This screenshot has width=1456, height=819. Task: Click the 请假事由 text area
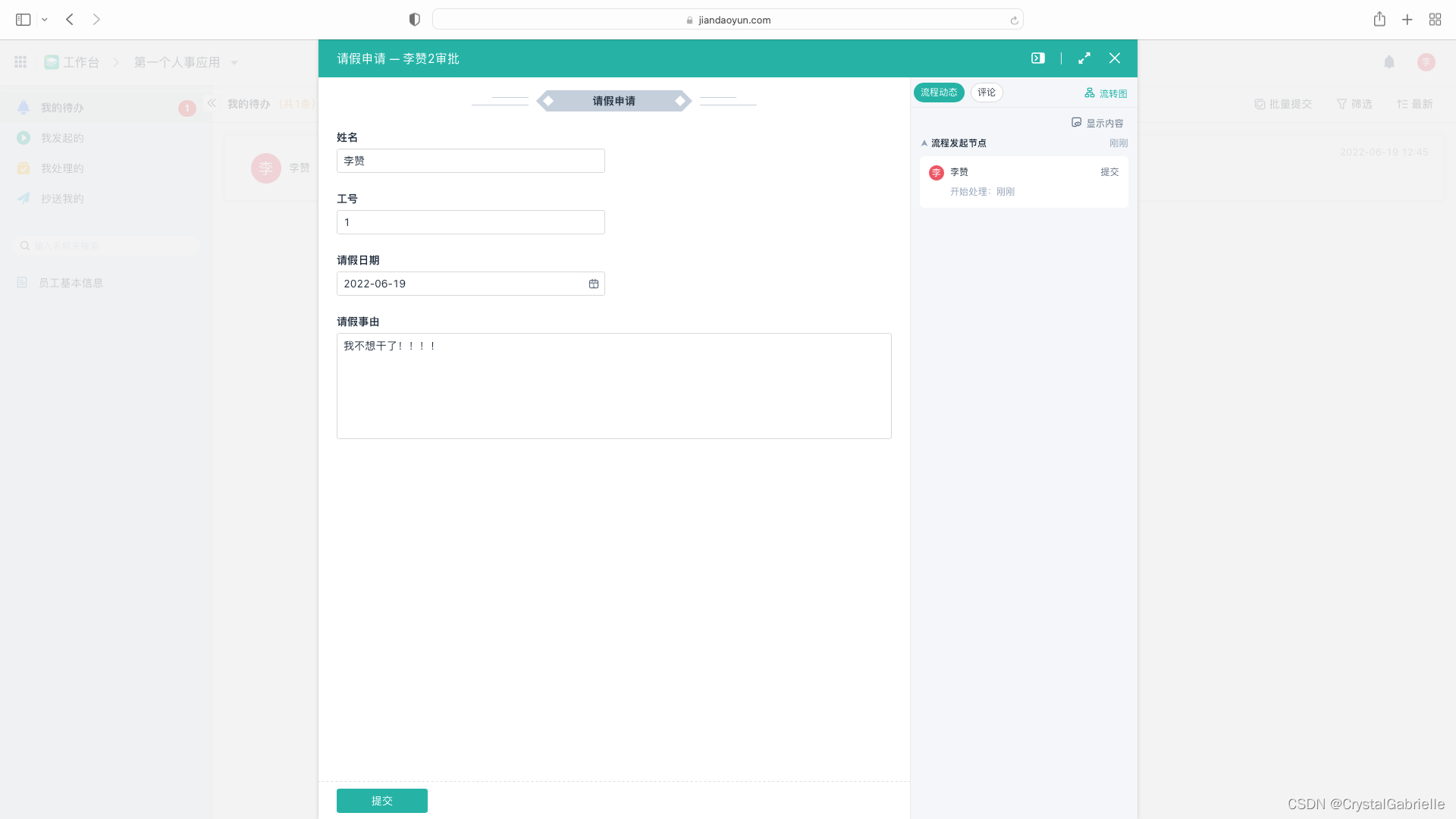click(613, 386)
